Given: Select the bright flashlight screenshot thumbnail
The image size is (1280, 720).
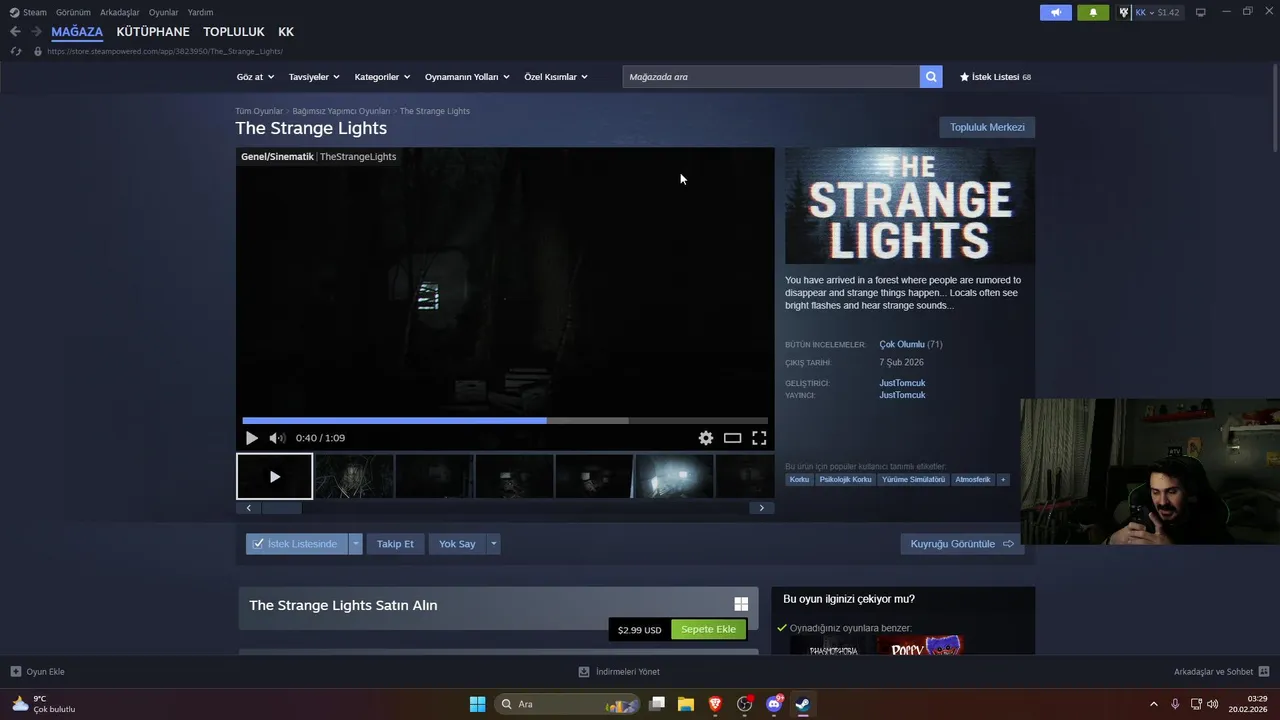Looking at the screenshot, I should point(674,476).
